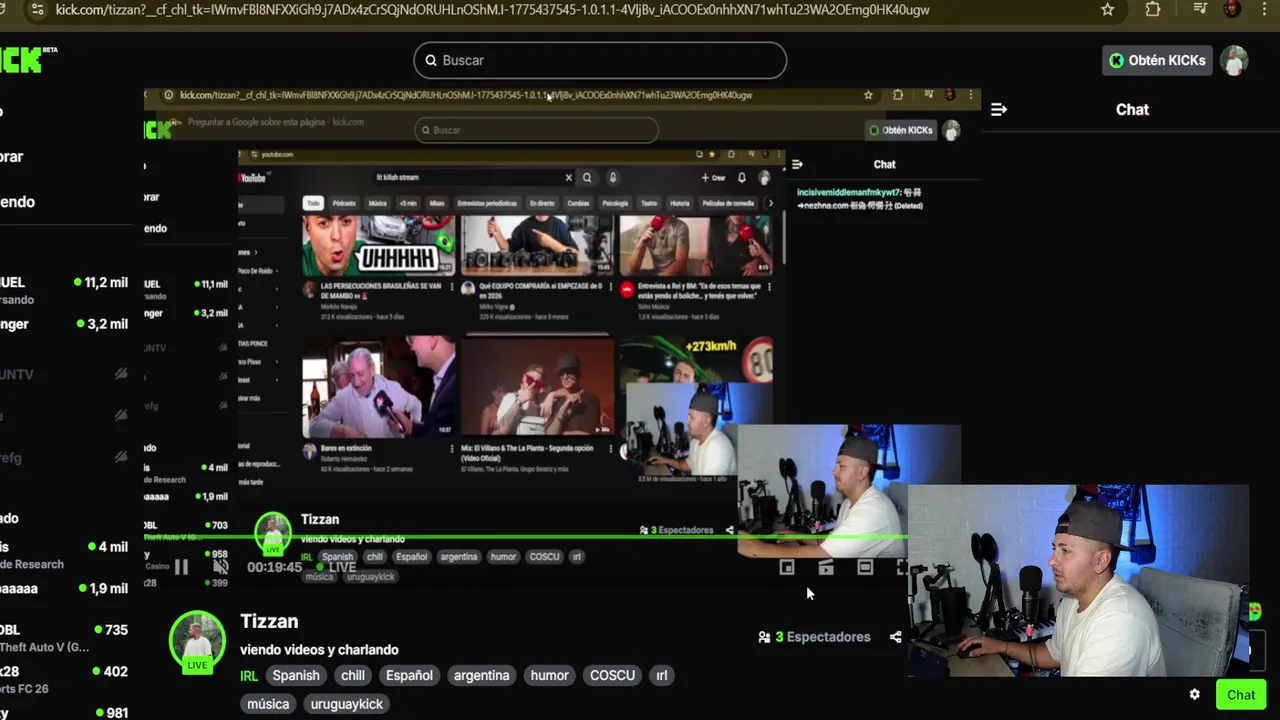Click the green stream progress bar
1280x720 pixels.
pos(525,537)
